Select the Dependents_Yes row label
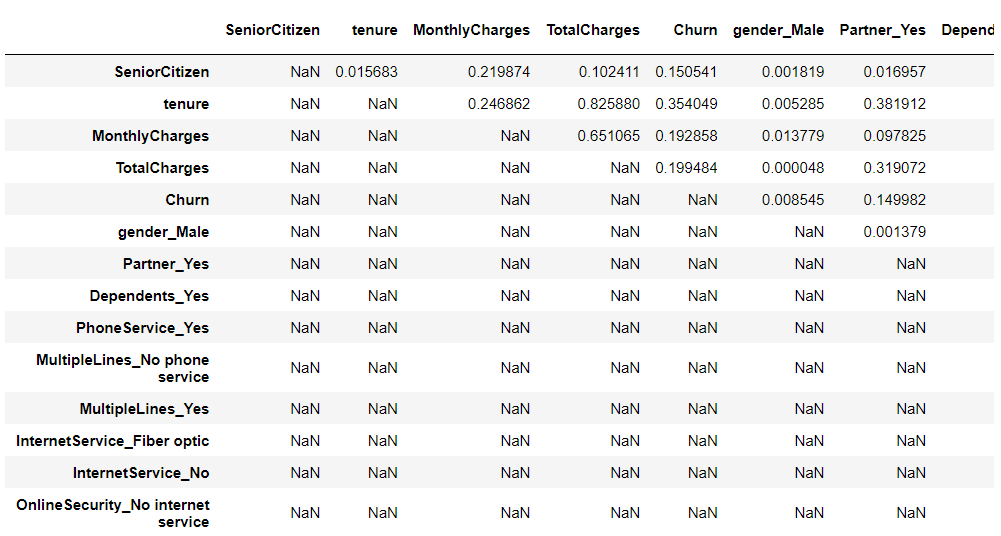The height and width of the screenshot is (536, 1001). click(149, 296)
